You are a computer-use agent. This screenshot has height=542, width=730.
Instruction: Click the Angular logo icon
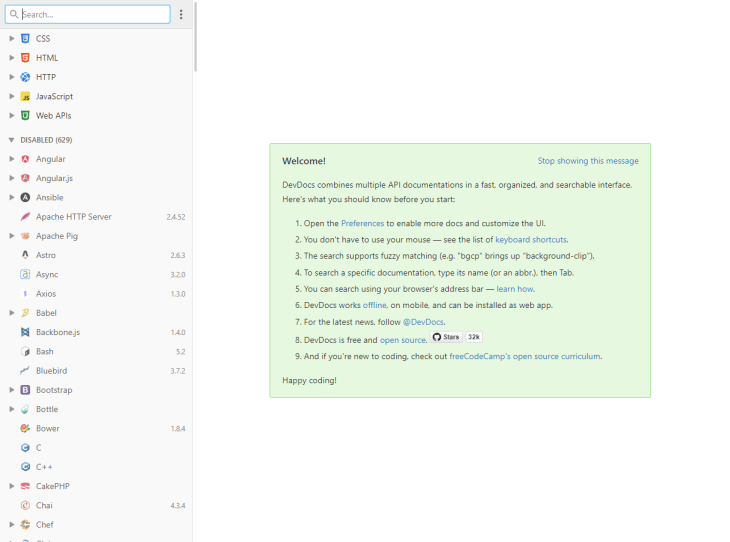25,159
